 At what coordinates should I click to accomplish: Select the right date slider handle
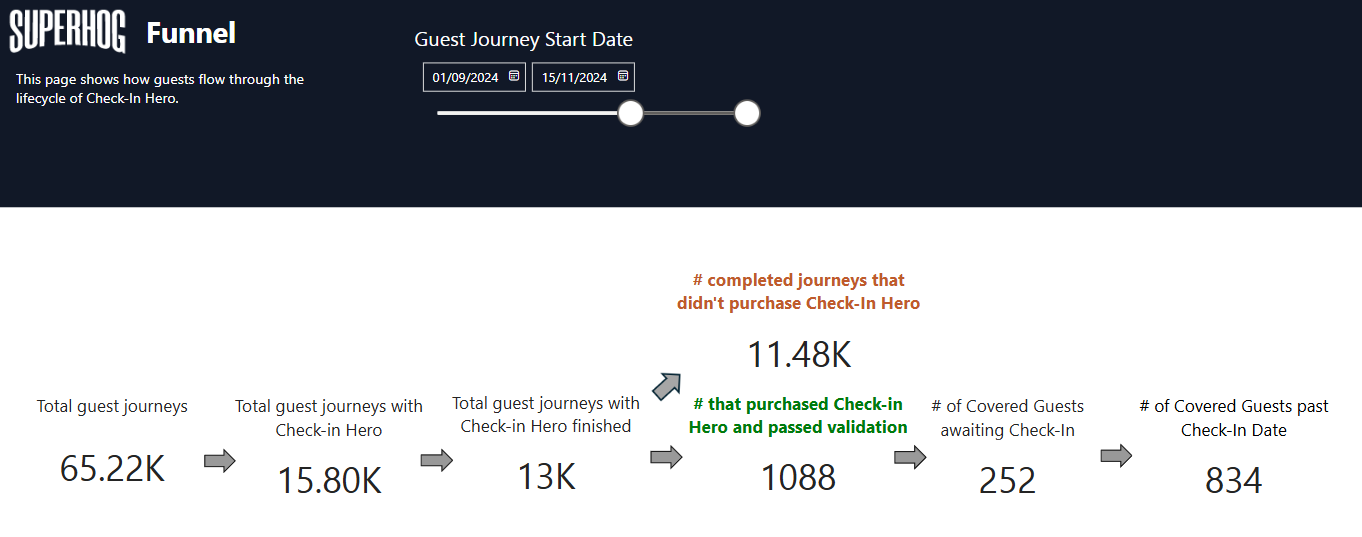[747, 113]
